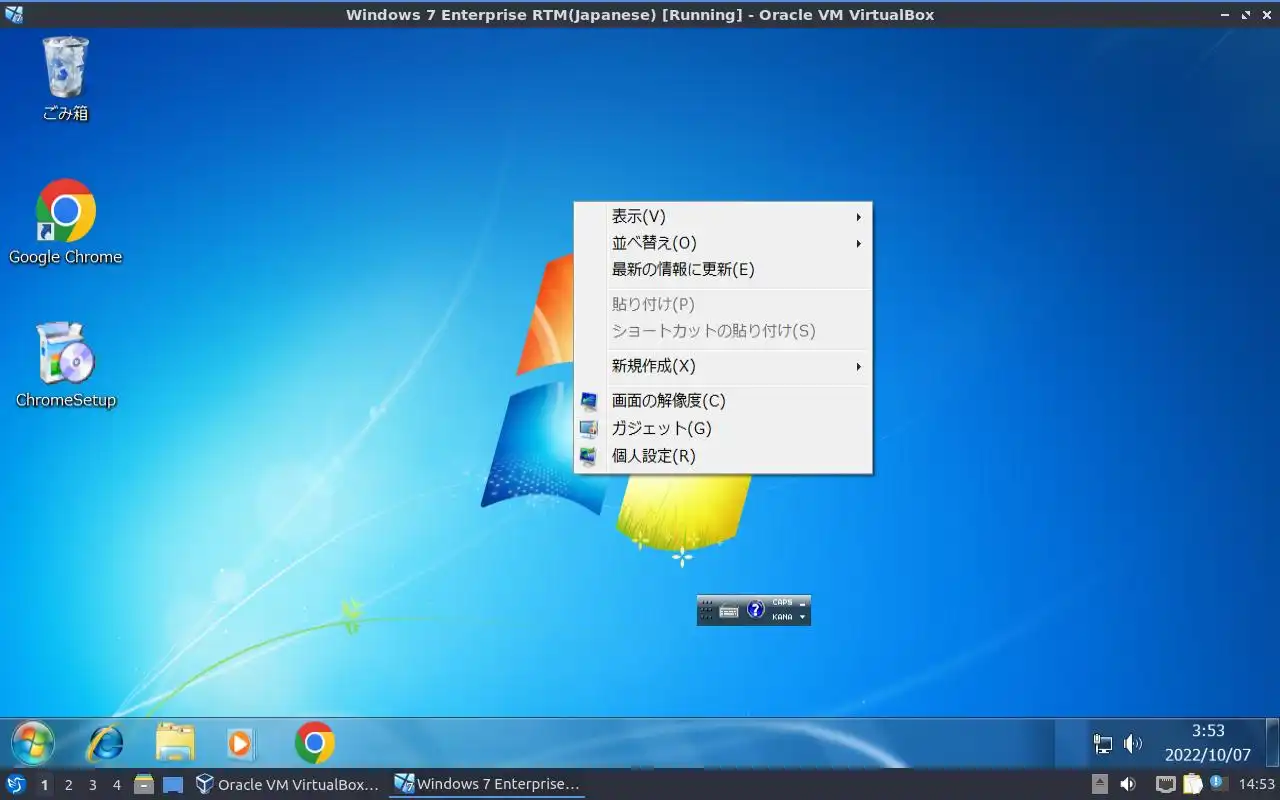
Task: Switch to workspace 1 on host panel
Action: [44, 785]
